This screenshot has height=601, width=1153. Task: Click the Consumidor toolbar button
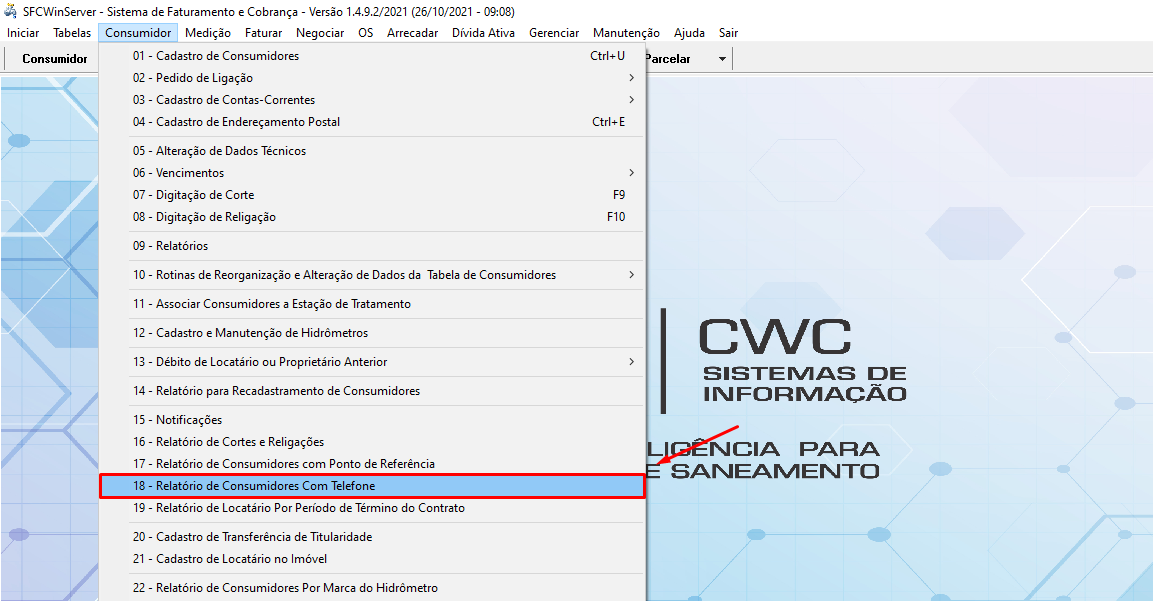click(x=55, y=59)
